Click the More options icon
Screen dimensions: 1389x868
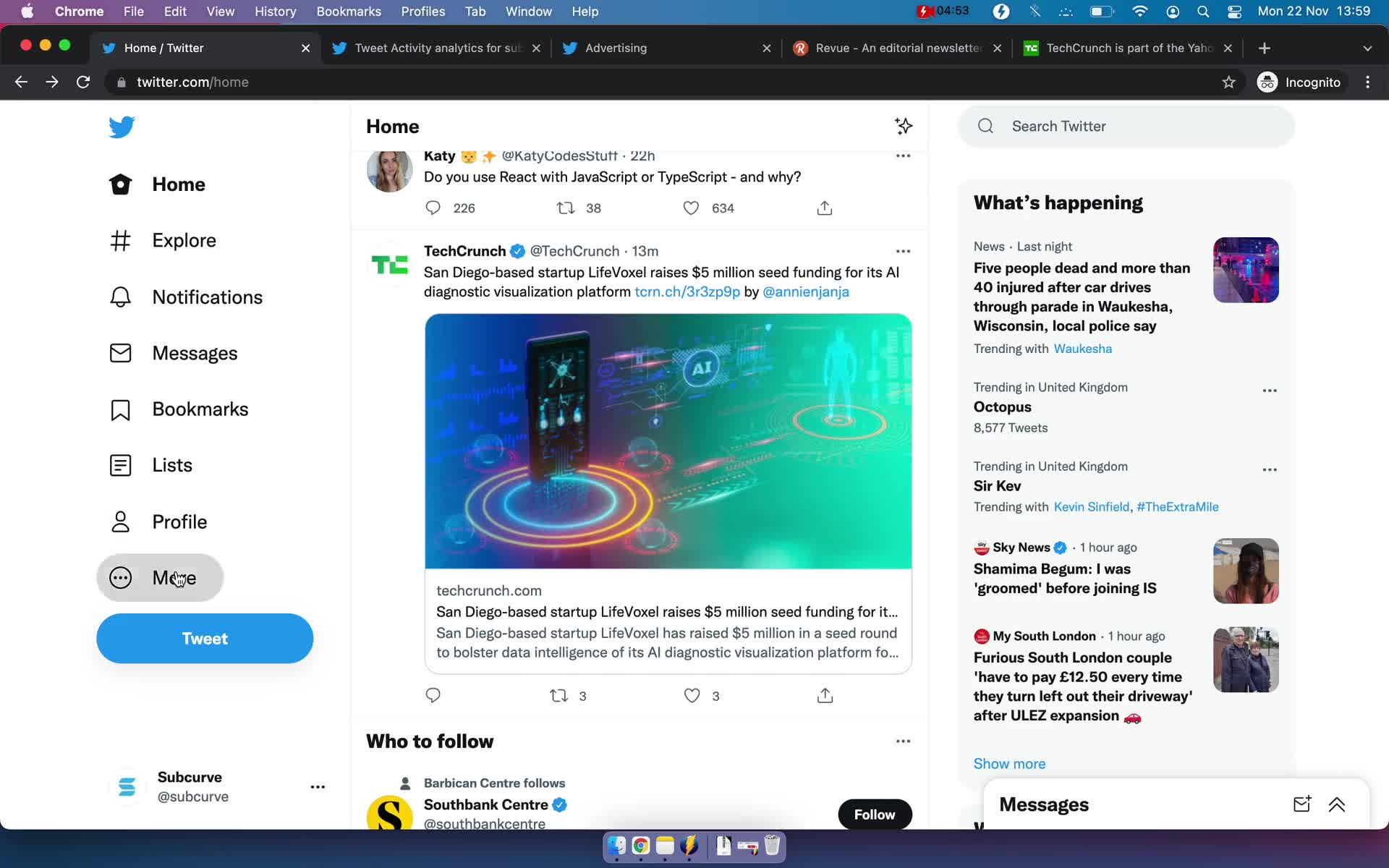121,577
